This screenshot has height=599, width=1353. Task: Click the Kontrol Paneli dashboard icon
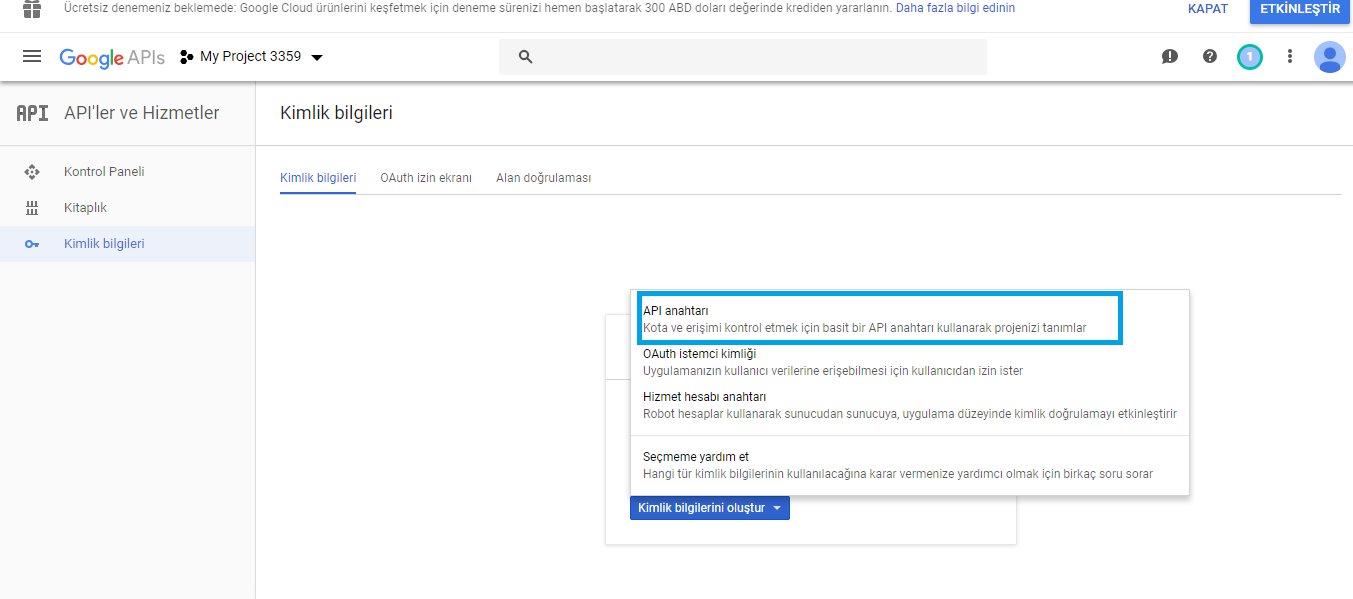(32, 172)
